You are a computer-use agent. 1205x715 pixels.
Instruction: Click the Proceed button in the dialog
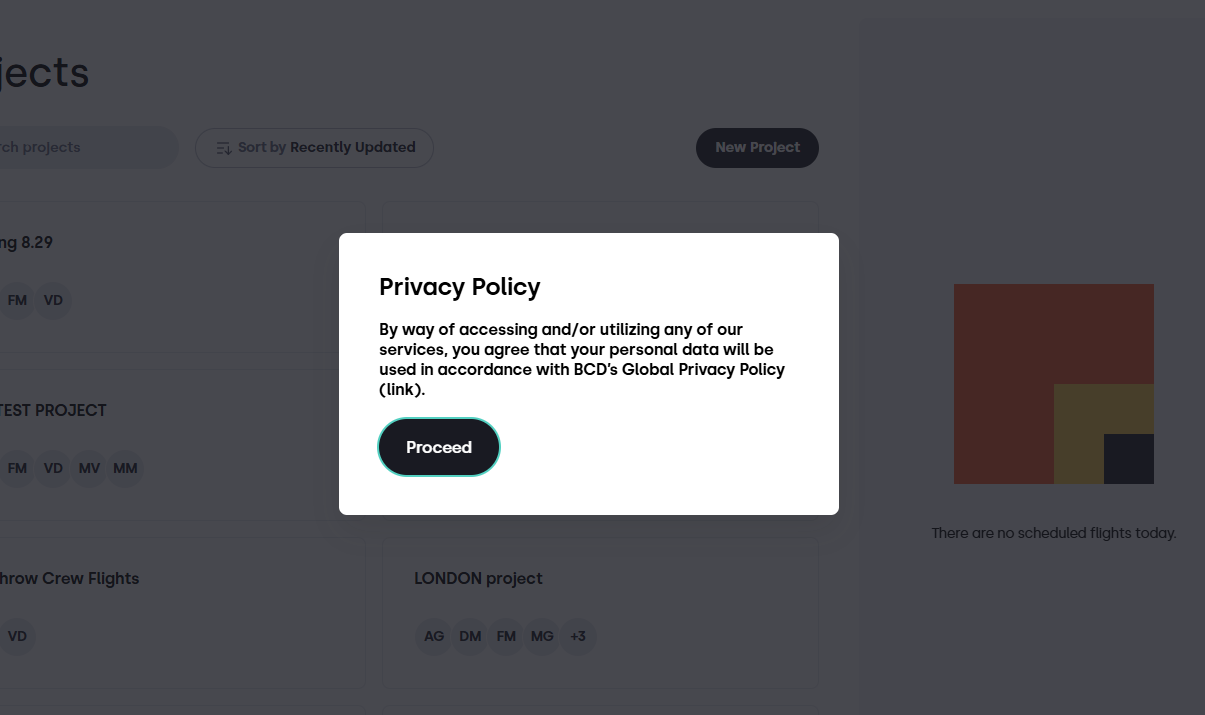pos(439,447)
